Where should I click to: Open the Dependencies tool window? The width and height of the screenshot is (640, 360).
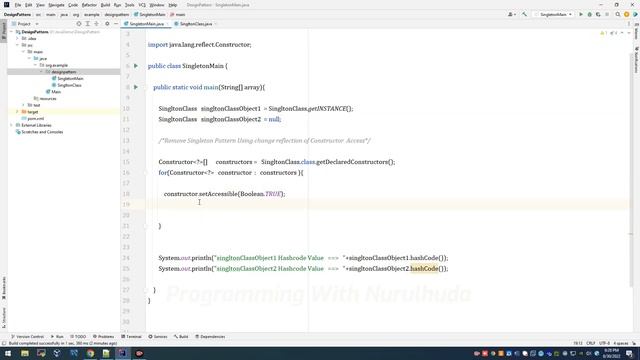(x=210, y=336)
